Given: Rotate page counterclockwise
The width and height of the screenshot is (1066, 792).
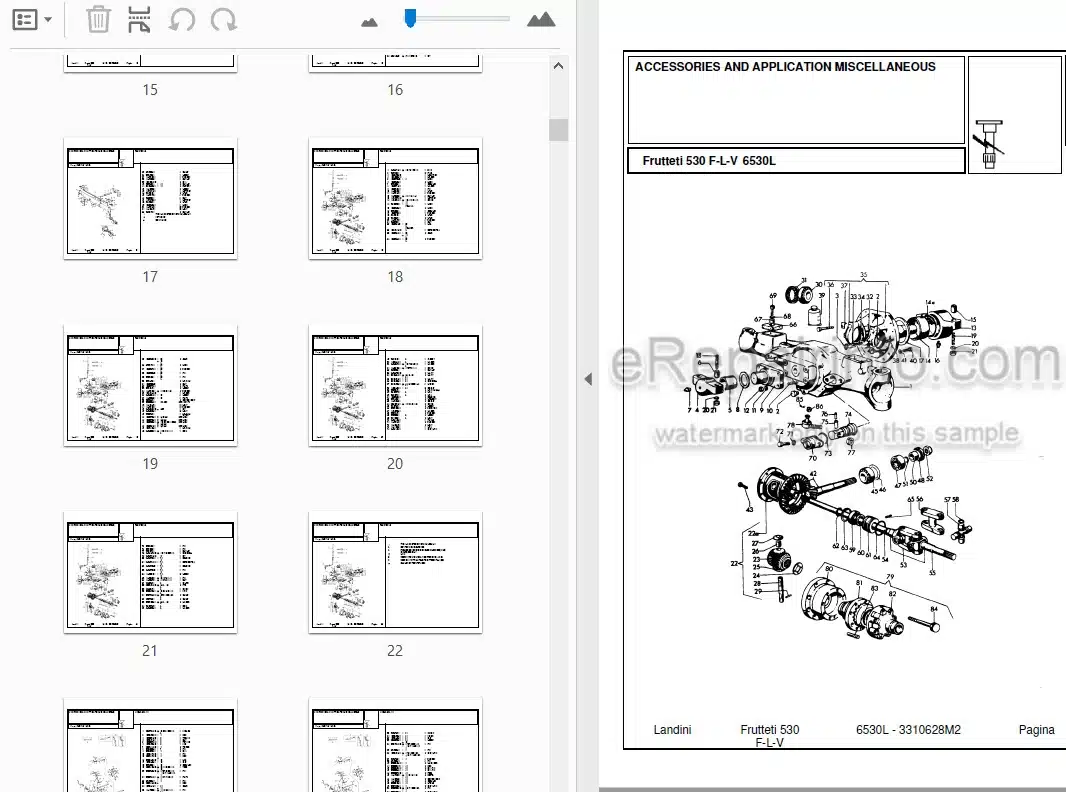Looking at the screenshot, I should click(182, 19).
